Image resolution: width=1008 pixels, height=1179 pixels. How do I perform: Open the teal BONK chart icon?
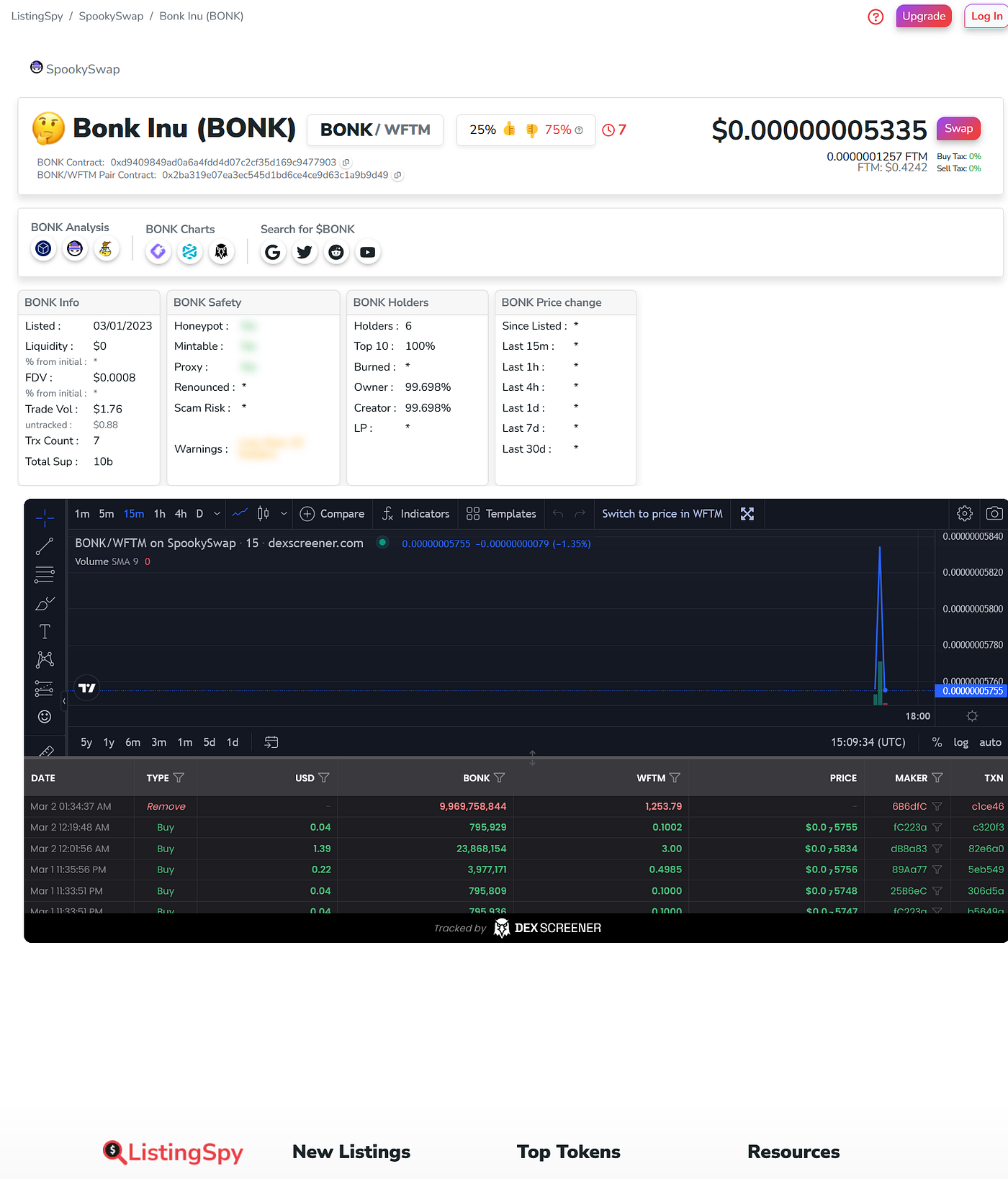(x=190, y=251)
